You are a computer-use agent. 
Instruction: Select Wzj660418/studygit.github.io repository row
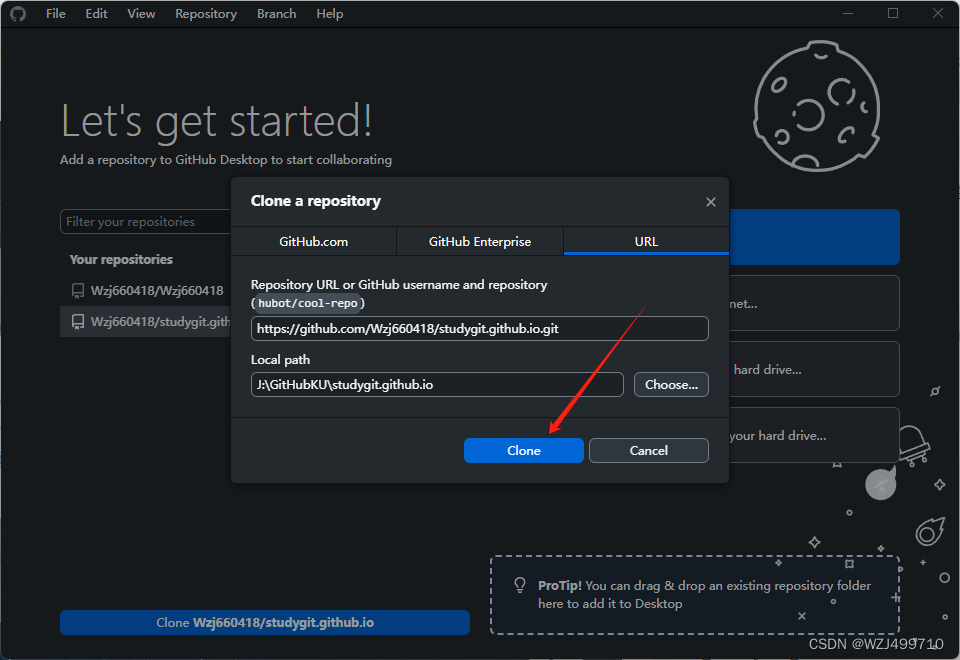(x=146, y=321)
